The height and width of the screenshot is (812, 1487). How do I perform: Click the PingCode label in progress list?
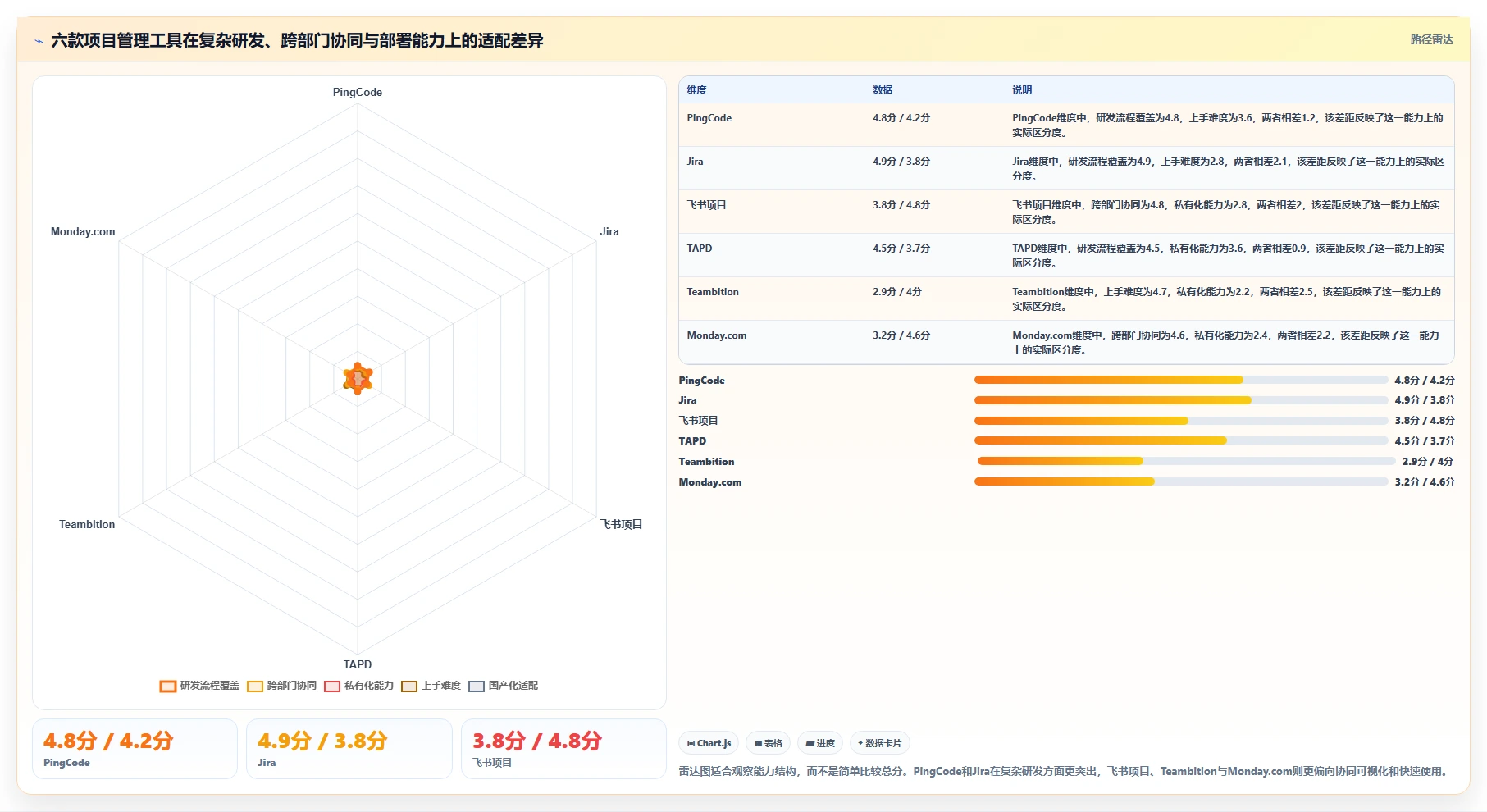(701, 381)
